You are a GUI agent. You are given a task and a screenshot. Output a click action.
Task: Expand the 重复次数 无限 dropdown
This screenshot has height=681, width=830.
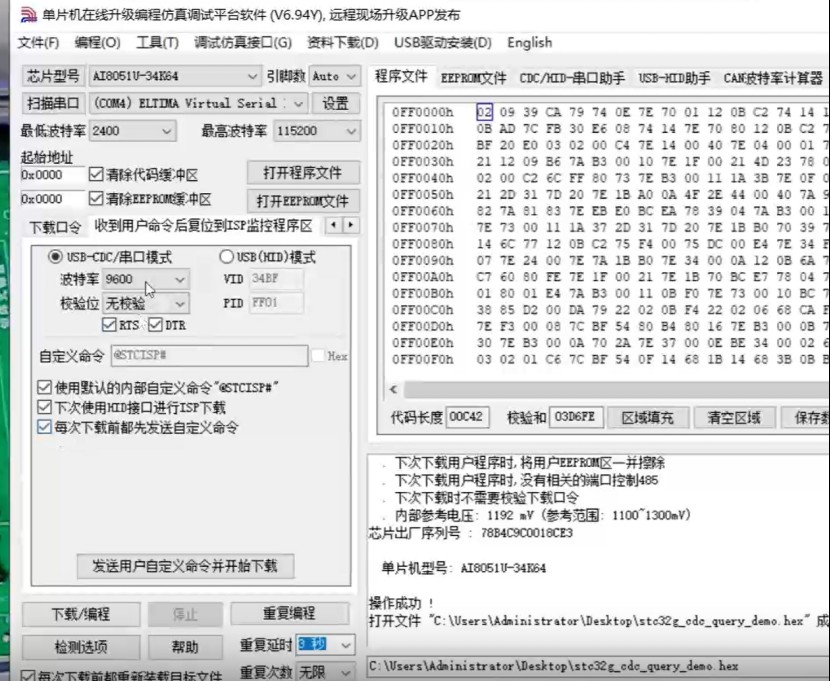pos(346,672)
